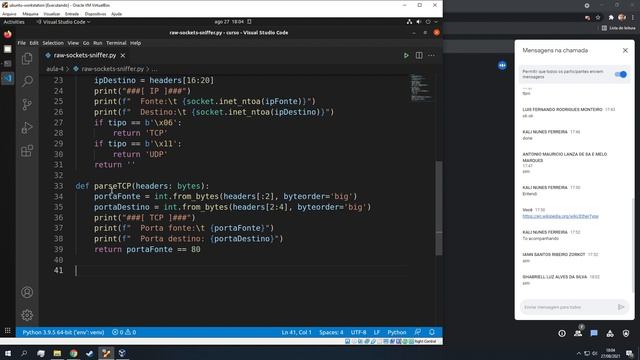
Task: Open Meet host controls shield icon
Action: click(x=626, y=333)
